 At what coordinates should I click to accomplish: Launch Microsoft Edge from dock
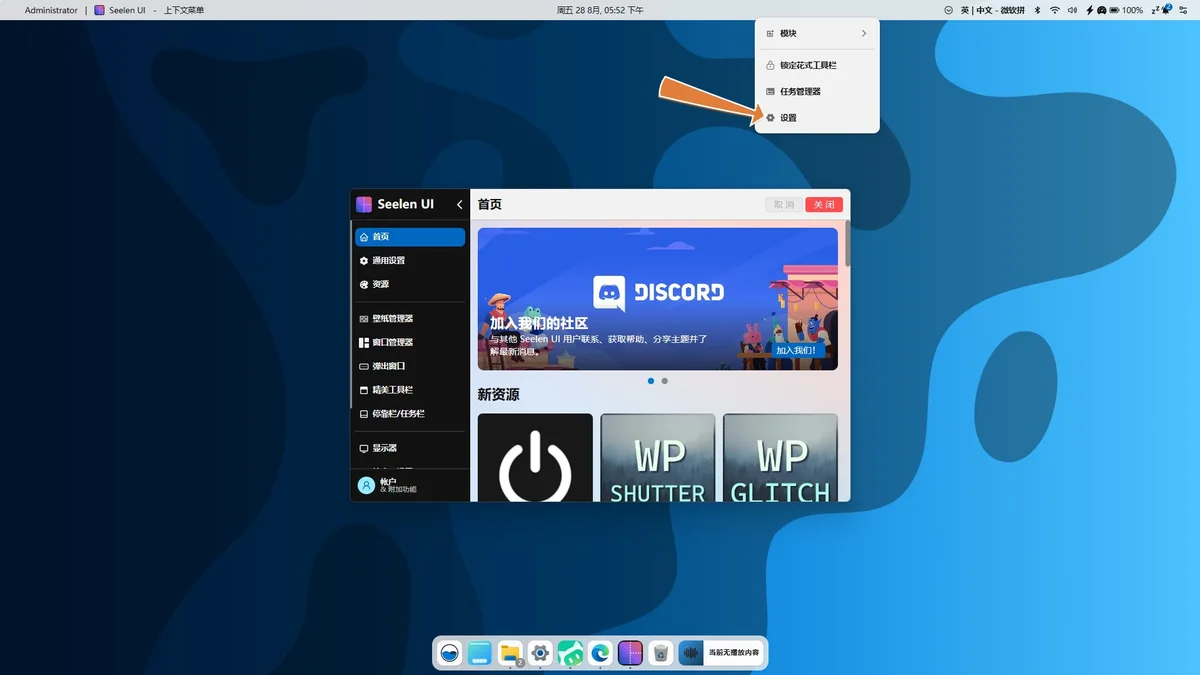point(600,653)
